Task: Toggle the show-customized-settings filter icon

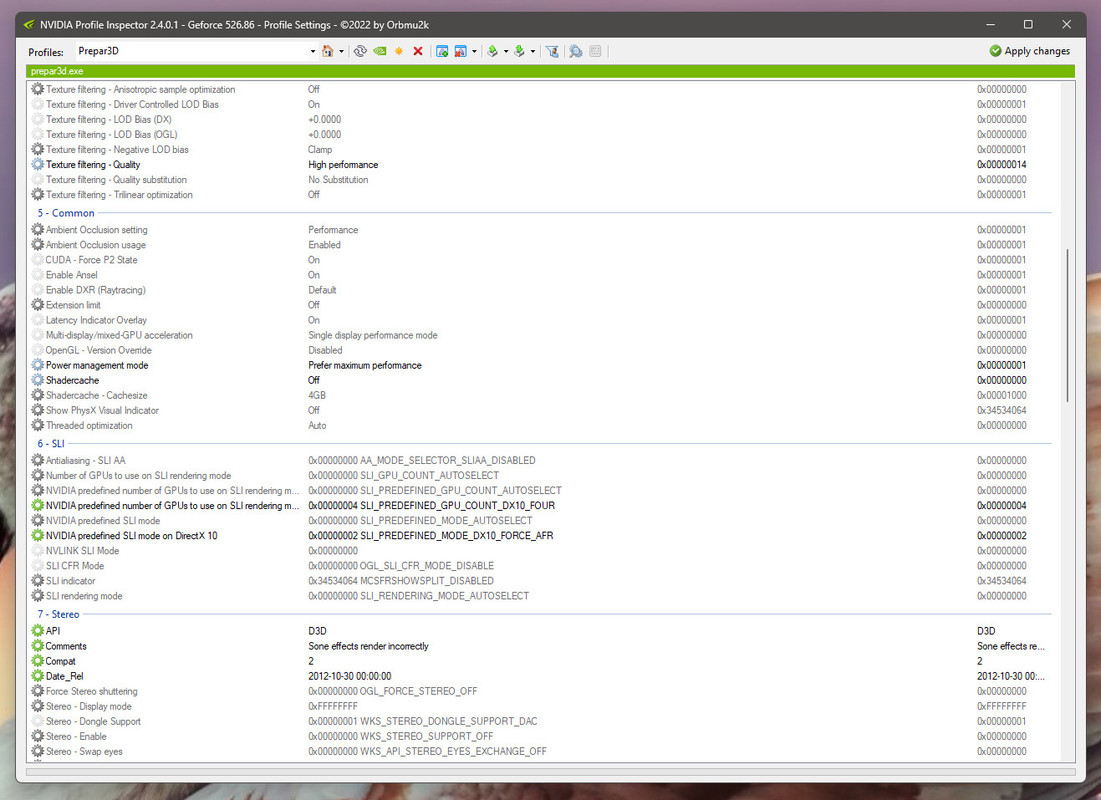Action: [x=553, y=51]
